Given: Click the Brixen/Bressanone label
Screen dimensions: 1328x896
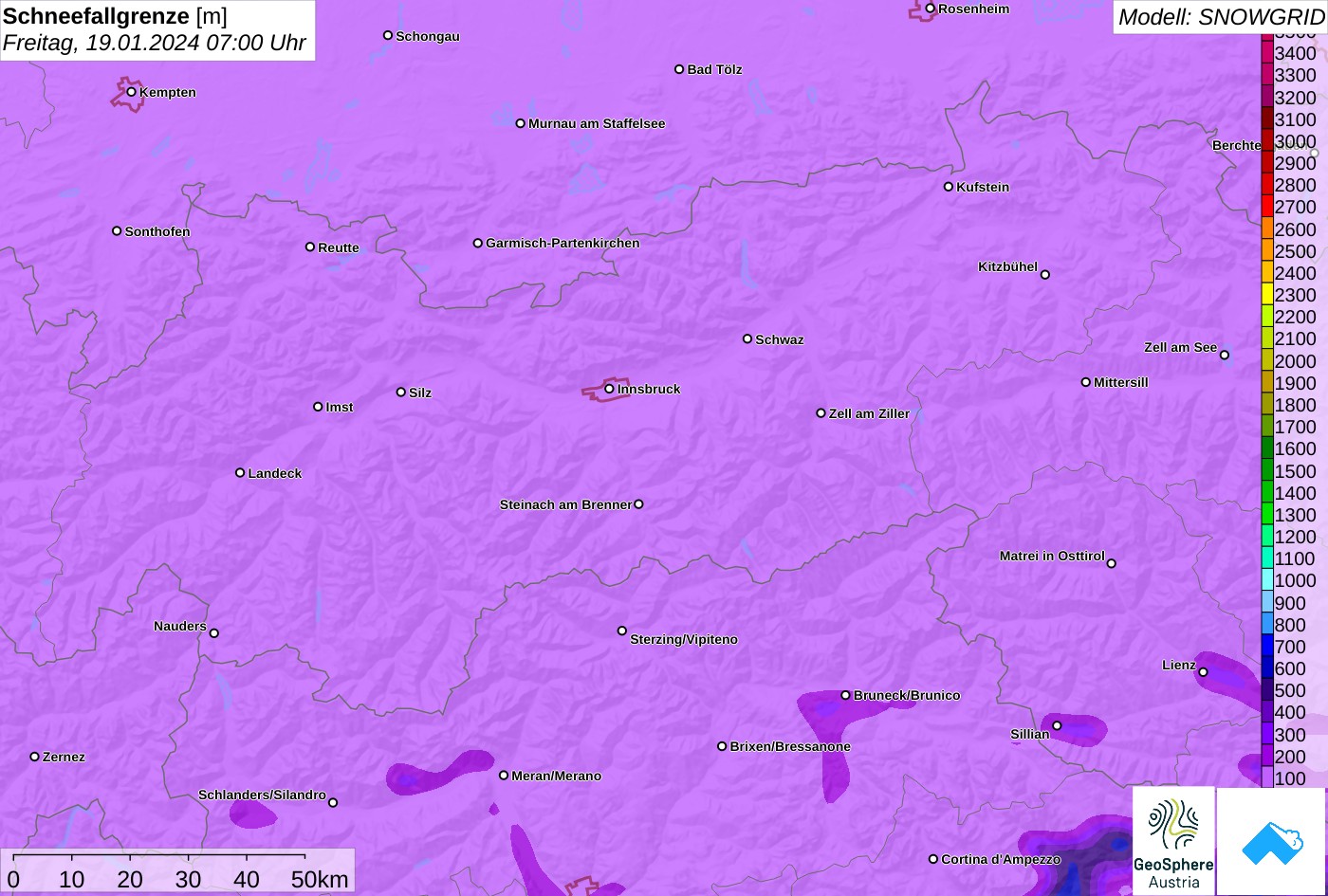Looking at the screenshot, I should [x=790, y=746].
